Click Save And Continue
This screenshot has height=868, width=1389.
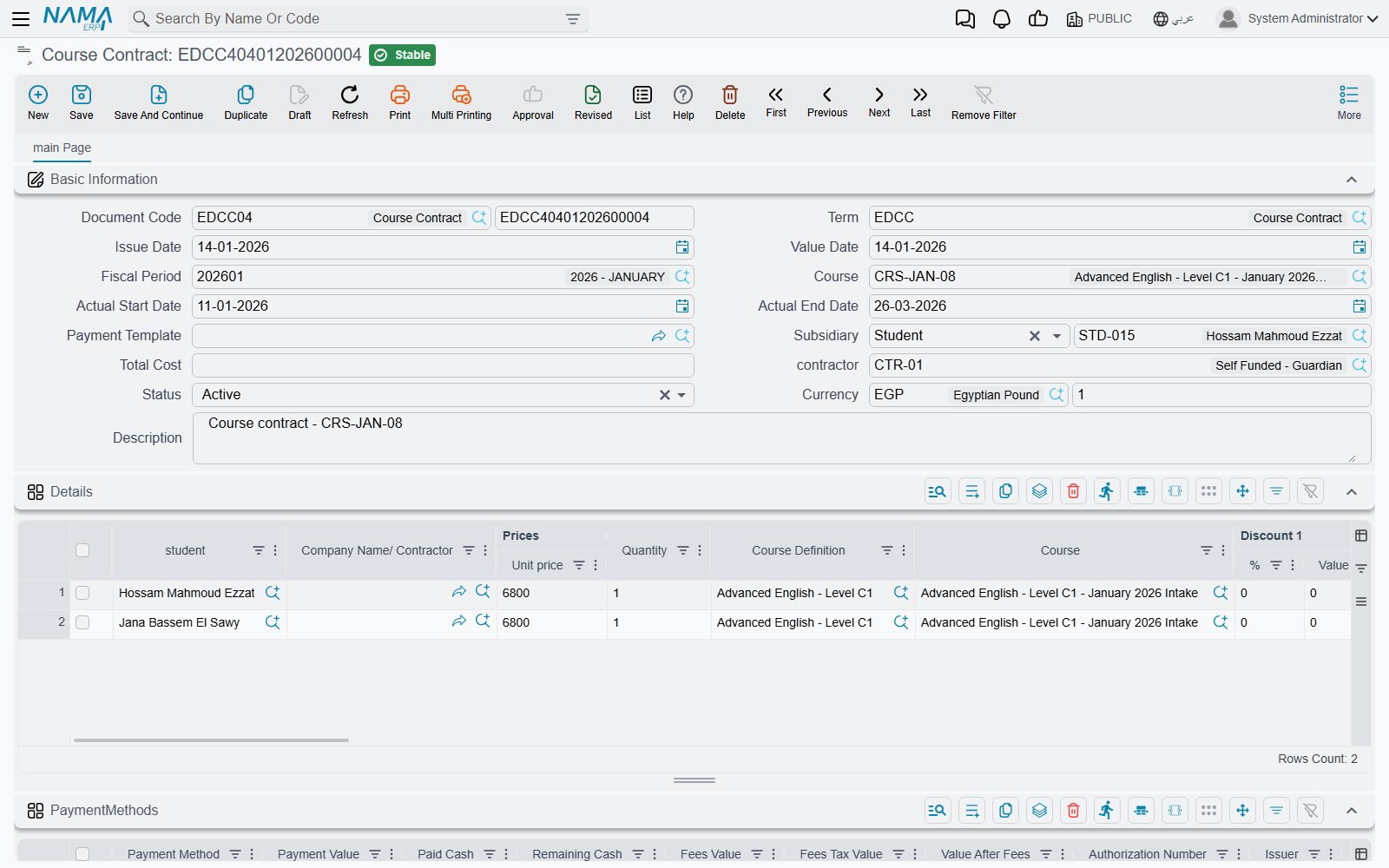[x=159, y=102]
